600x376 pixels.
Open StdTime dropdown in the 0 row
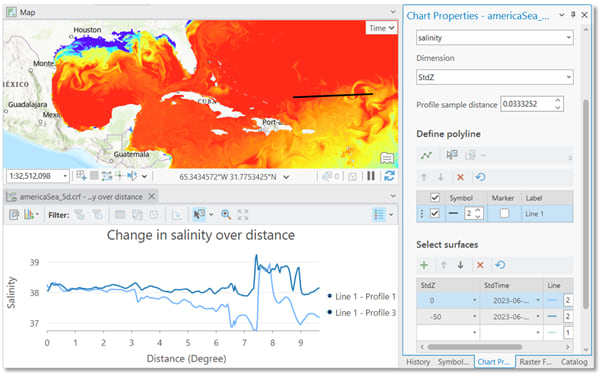[x=538, y=300]
